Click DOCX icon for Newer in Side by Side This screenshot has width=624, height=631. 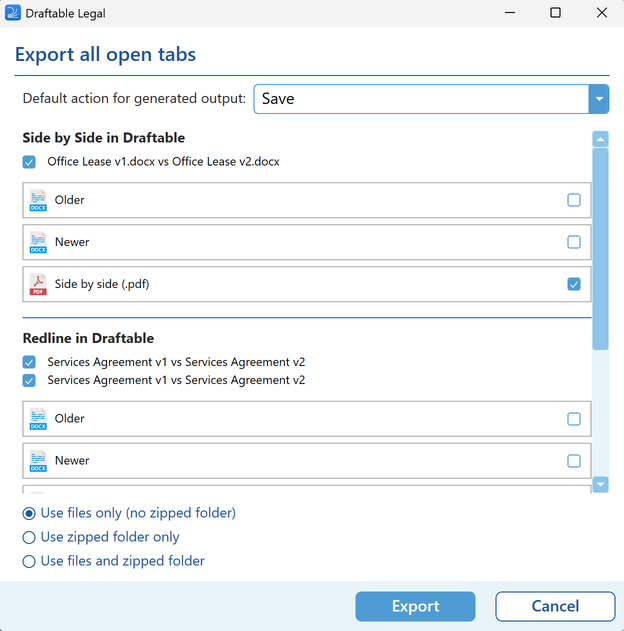38,242
